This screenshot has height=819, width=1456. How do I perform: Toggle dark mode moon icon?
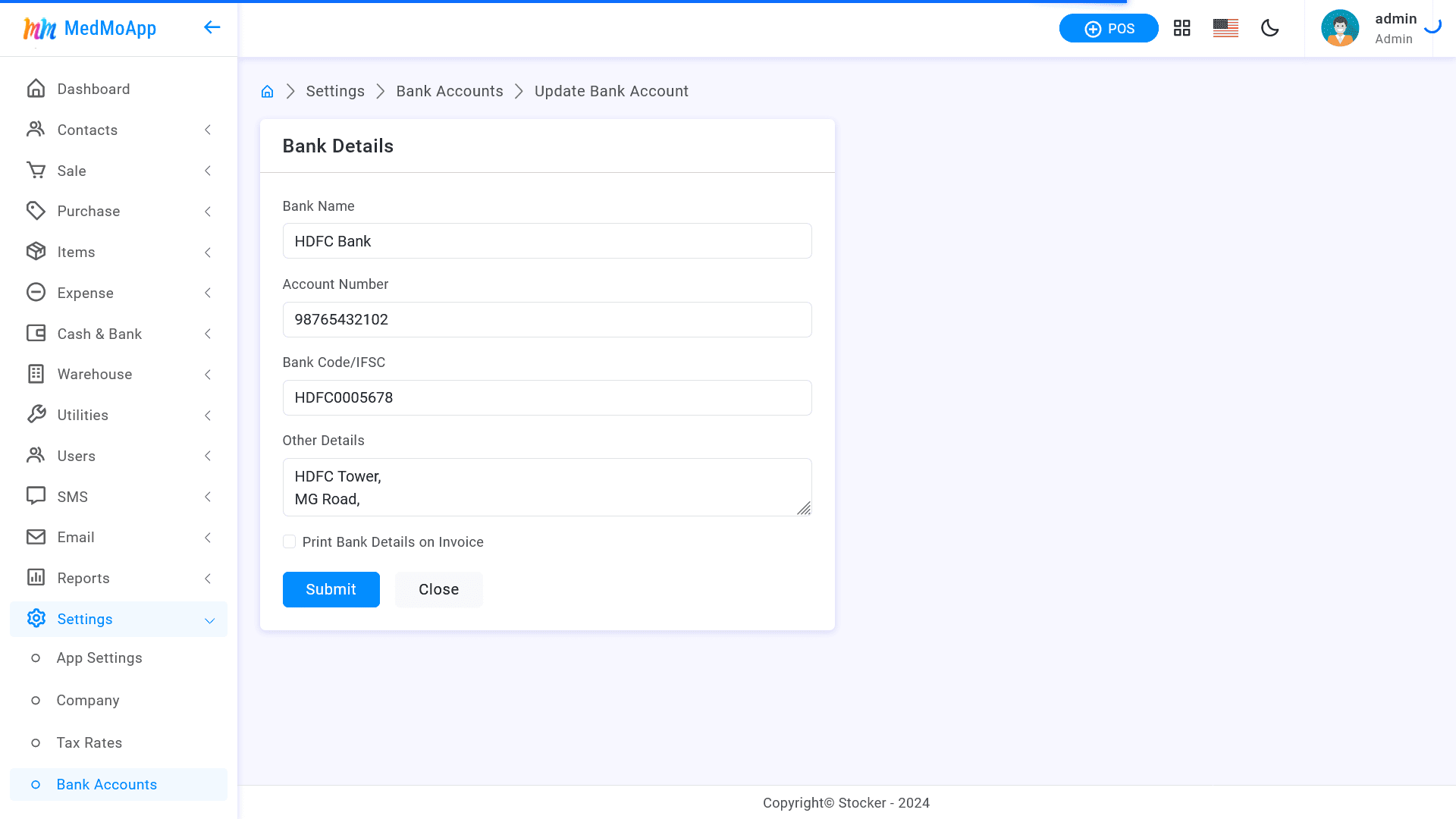[1269, 29]
